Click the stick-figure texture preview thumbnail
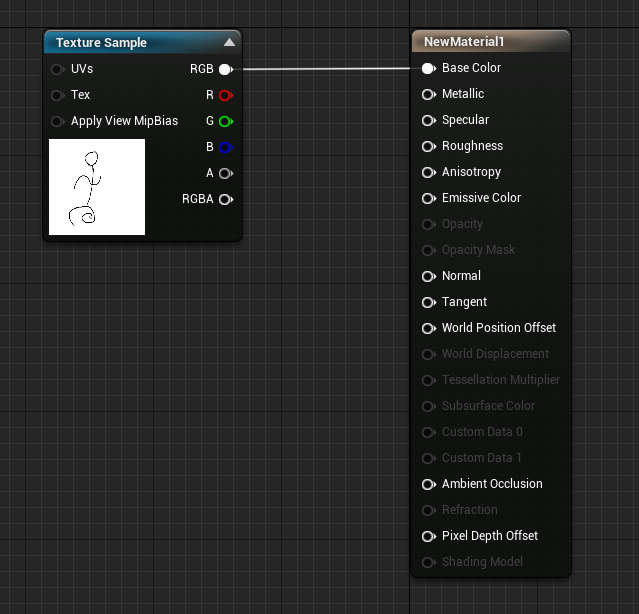 coord(97,187)
